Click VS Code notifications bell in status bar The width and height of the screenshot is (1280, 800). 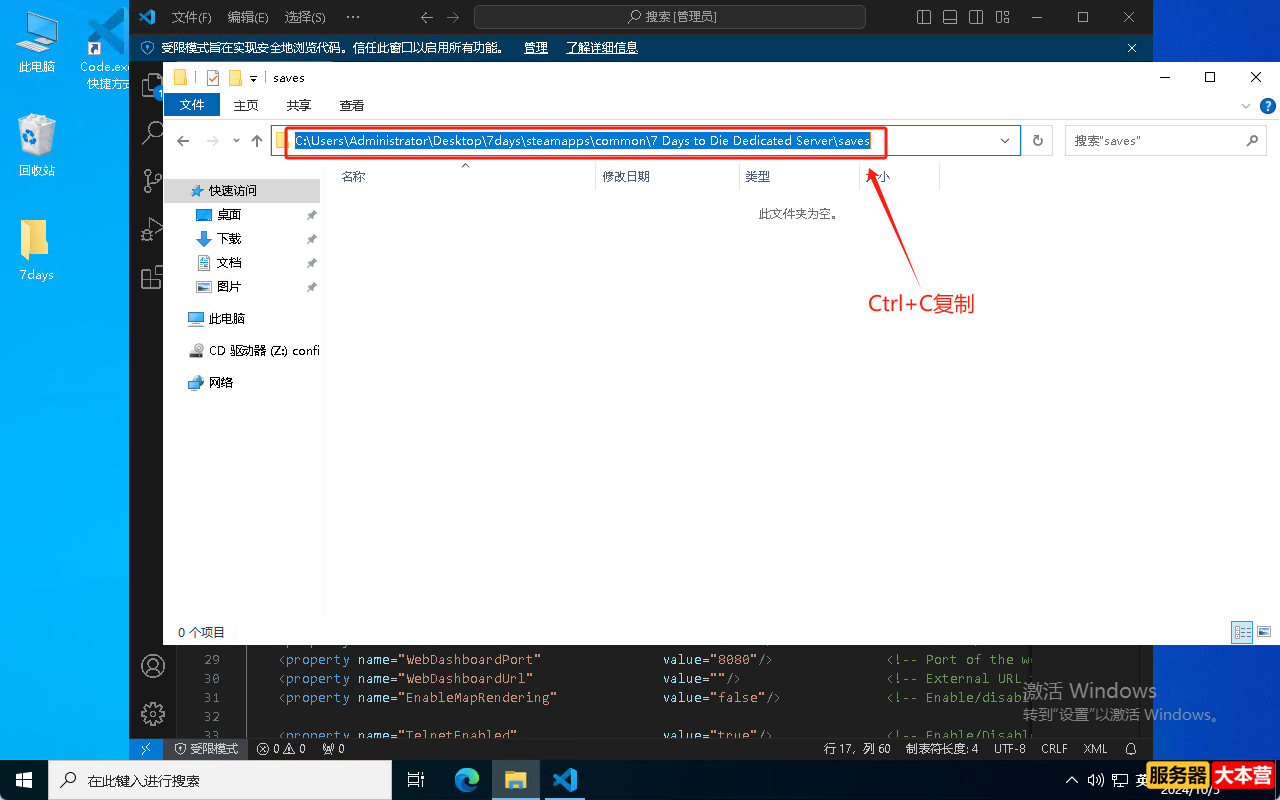[x=1131, y=748]
